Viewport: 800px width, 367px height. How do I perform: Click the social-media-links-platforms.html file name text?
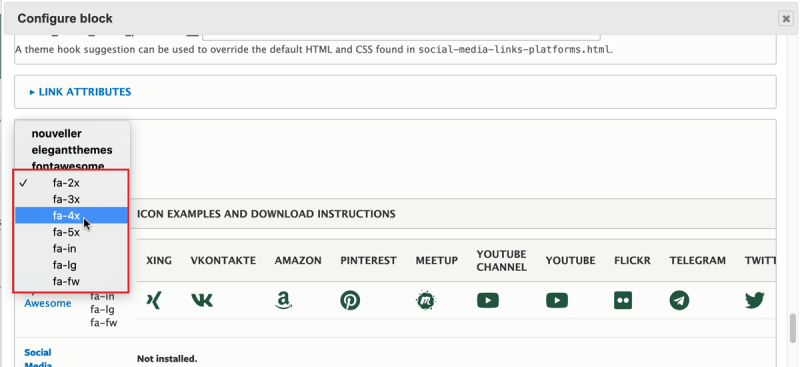pyautogui.click(x=514, y=50)
